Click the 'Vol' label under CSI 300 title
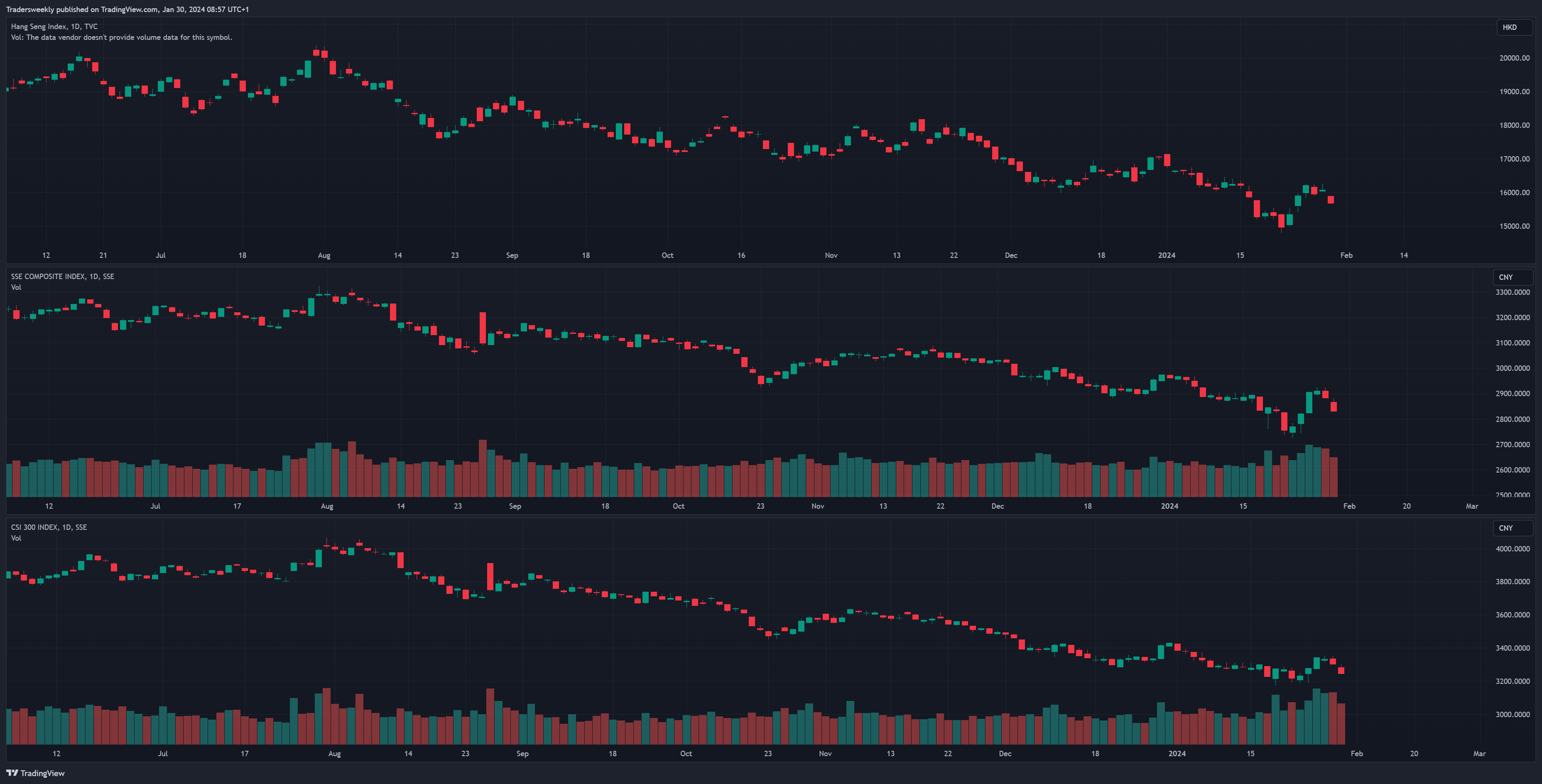Viewport: 1542px width, 784px height. 16,538
